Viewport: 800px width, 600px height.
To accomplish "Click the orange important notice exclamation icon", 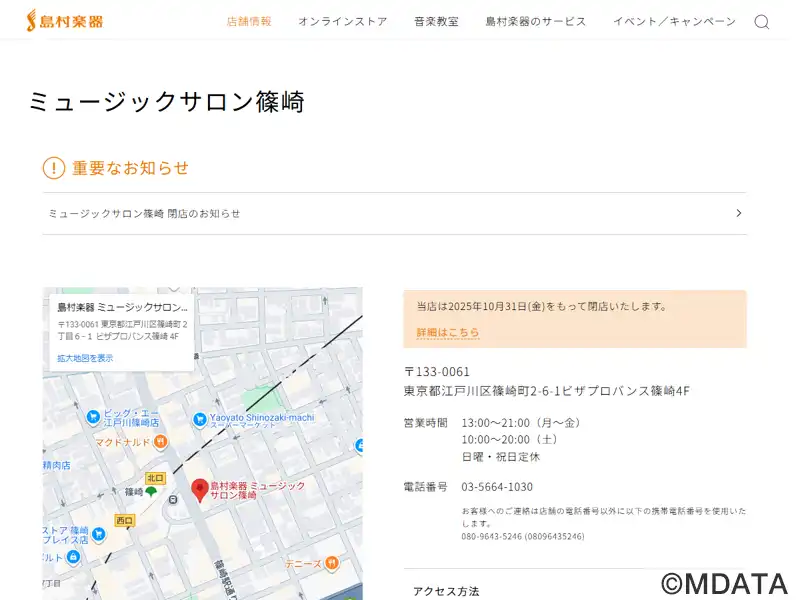I will (x=54, y=168).
